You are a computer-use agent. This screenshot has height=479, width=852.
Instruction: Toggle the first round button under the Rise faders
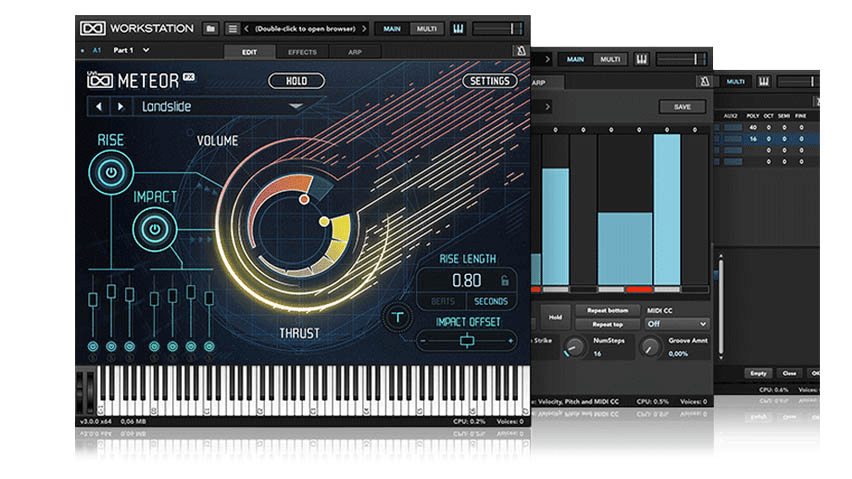click(x=93, y=346)
